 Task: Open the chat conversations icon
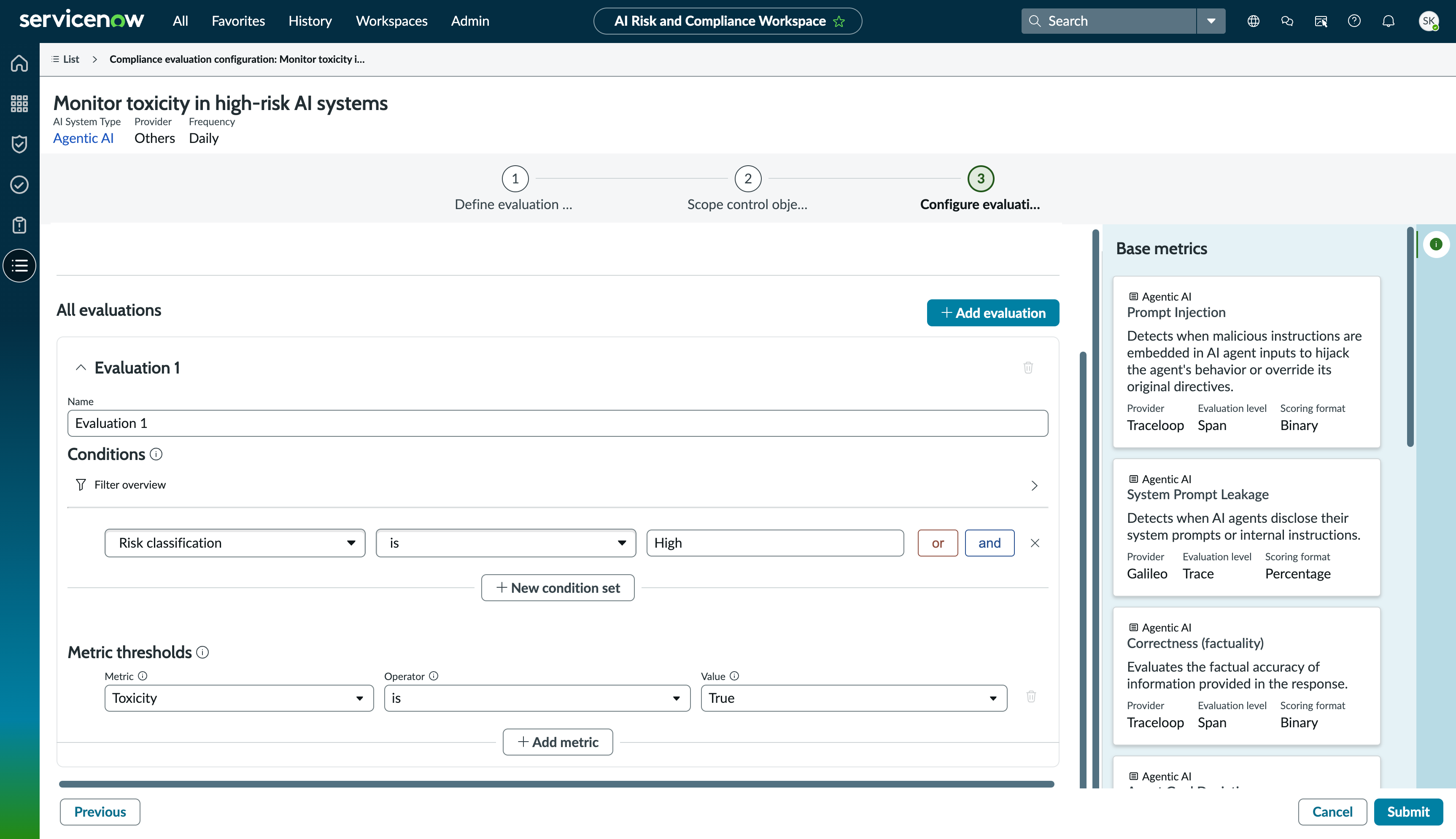[x=1287, y=22]
